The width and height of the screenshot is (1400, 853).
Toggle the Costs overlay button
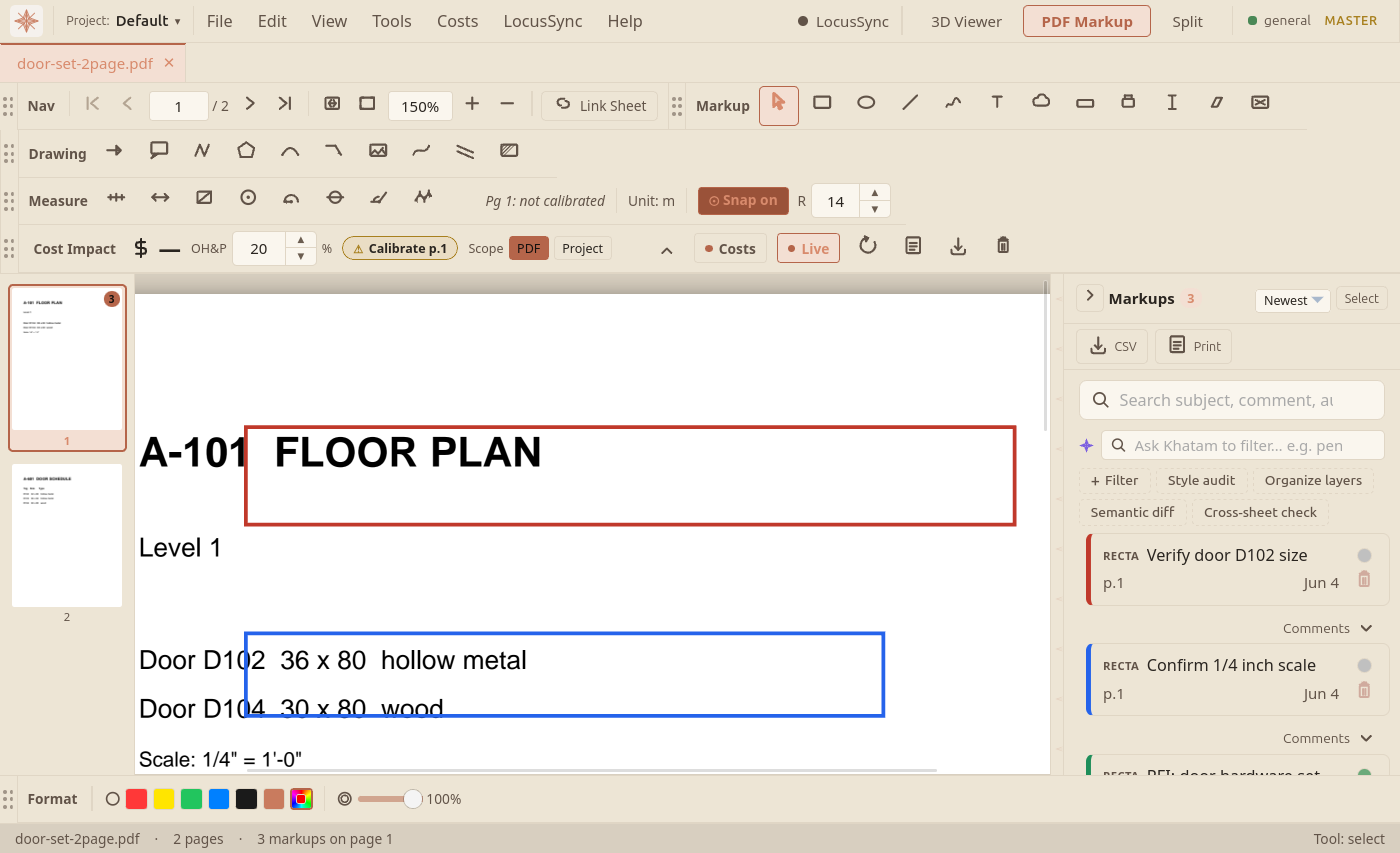[730, 248]
